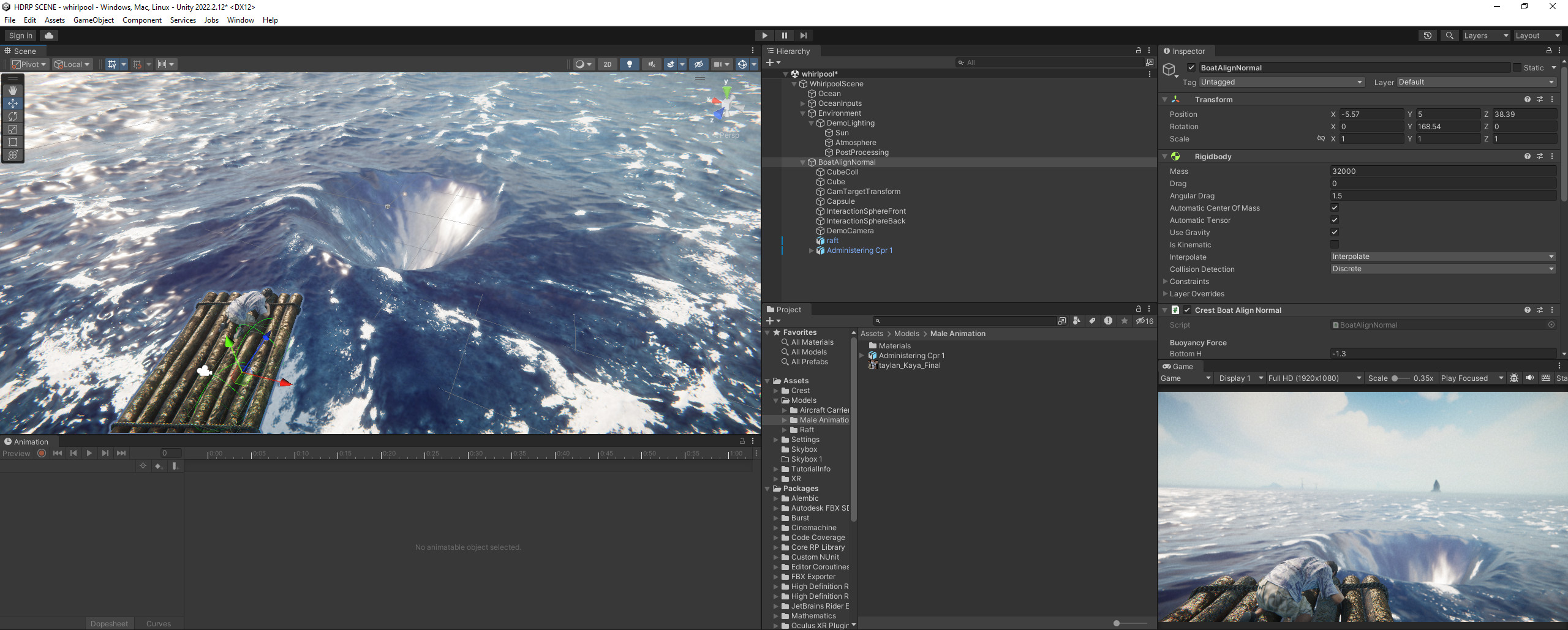The image size is (1568, 630).
Task: Click the animation record button
Action: pos(41,453)
